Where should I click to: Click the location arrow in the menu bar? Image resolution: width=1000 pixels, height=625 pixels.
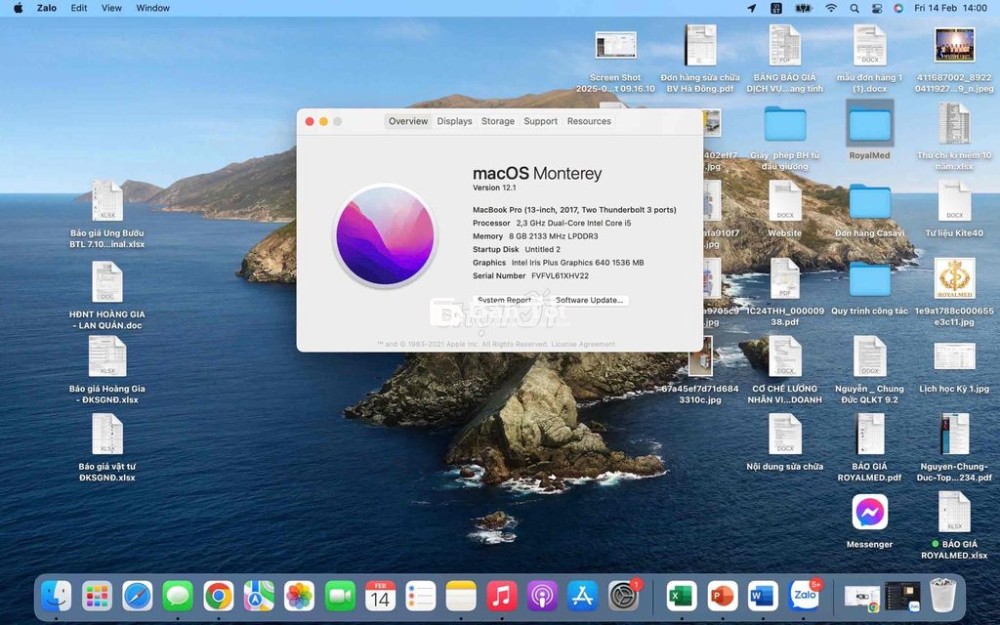coord(752,8)
